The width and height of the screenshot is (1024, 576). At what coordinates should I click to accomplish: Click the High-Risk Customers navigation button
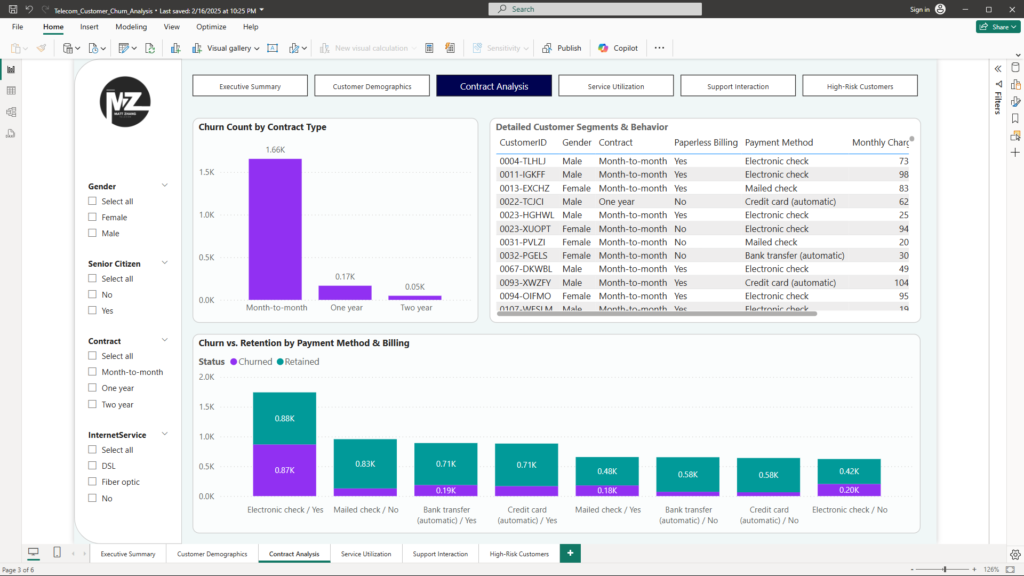[860, 86]
